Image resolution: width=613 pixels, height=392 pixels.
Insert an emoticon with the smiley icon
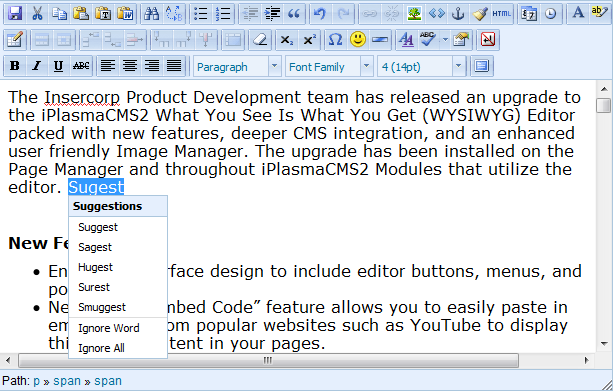(x=358, y=40)
